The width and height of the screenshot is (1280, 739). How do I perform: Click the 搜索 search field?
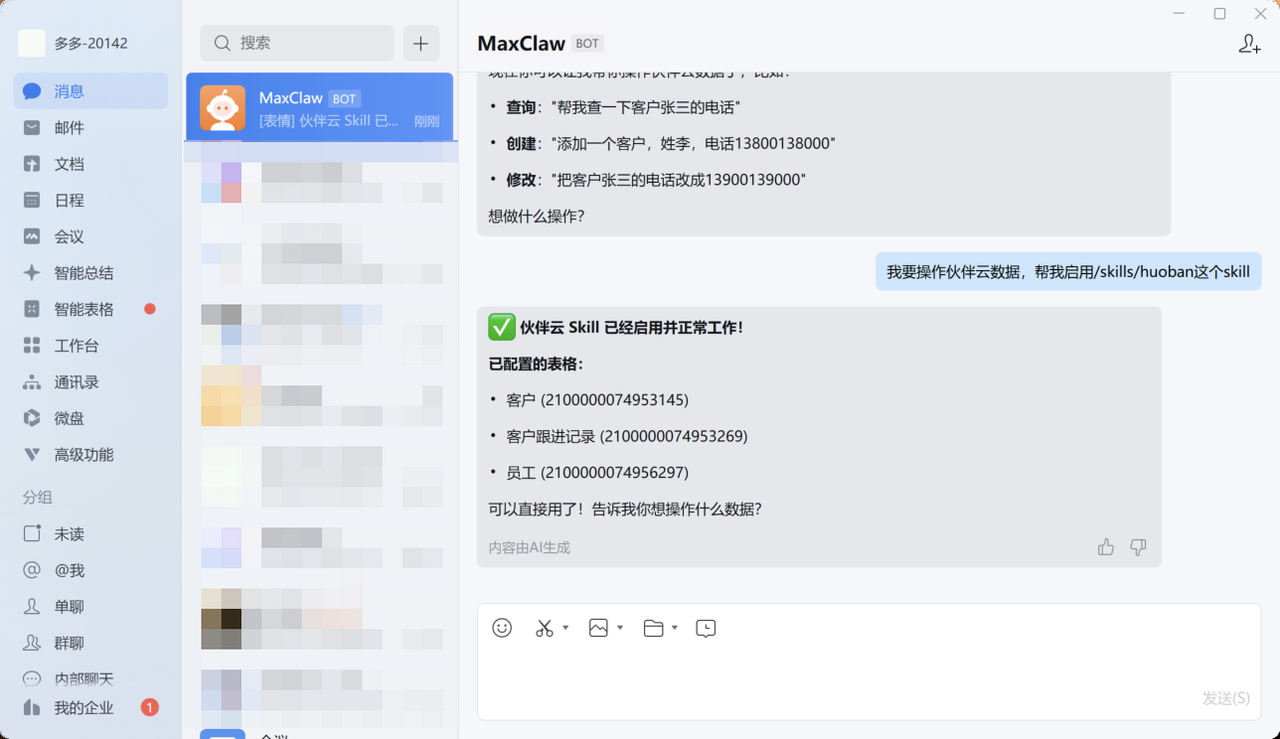297,43
